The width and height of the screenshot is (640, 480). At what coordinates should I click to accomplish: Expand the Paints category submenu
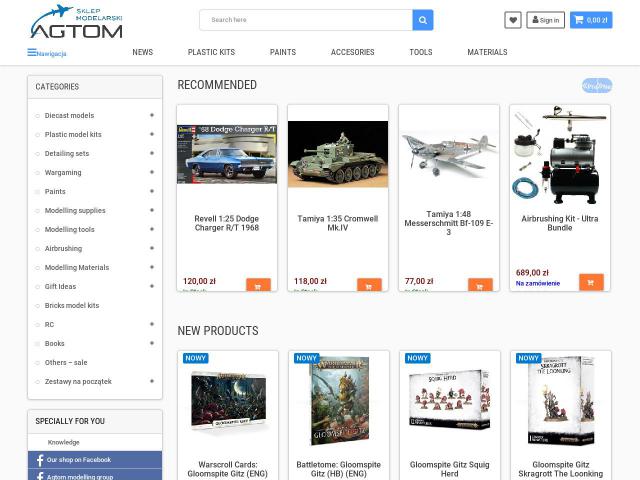click(152, 191)
